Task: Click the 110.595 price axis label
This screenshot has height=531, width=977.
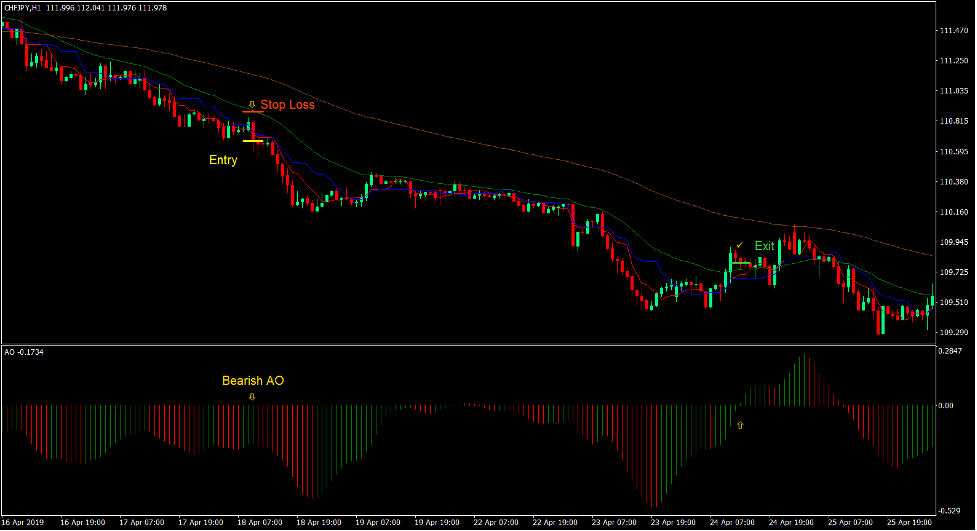Action: (x=954, y=151)
